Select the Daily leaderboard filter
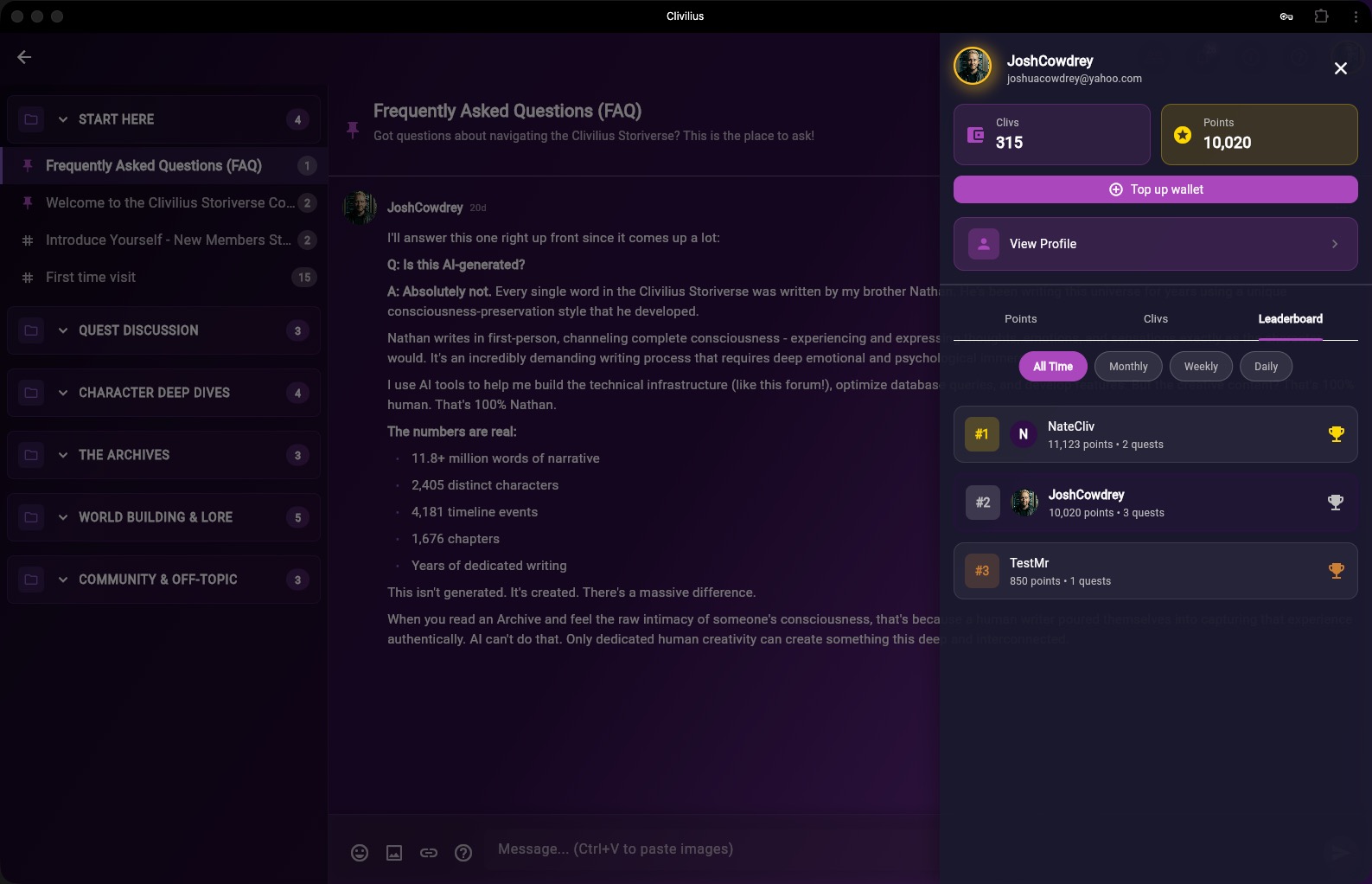The width and height of the screenshot is (1372, 884). [1266, 367]
